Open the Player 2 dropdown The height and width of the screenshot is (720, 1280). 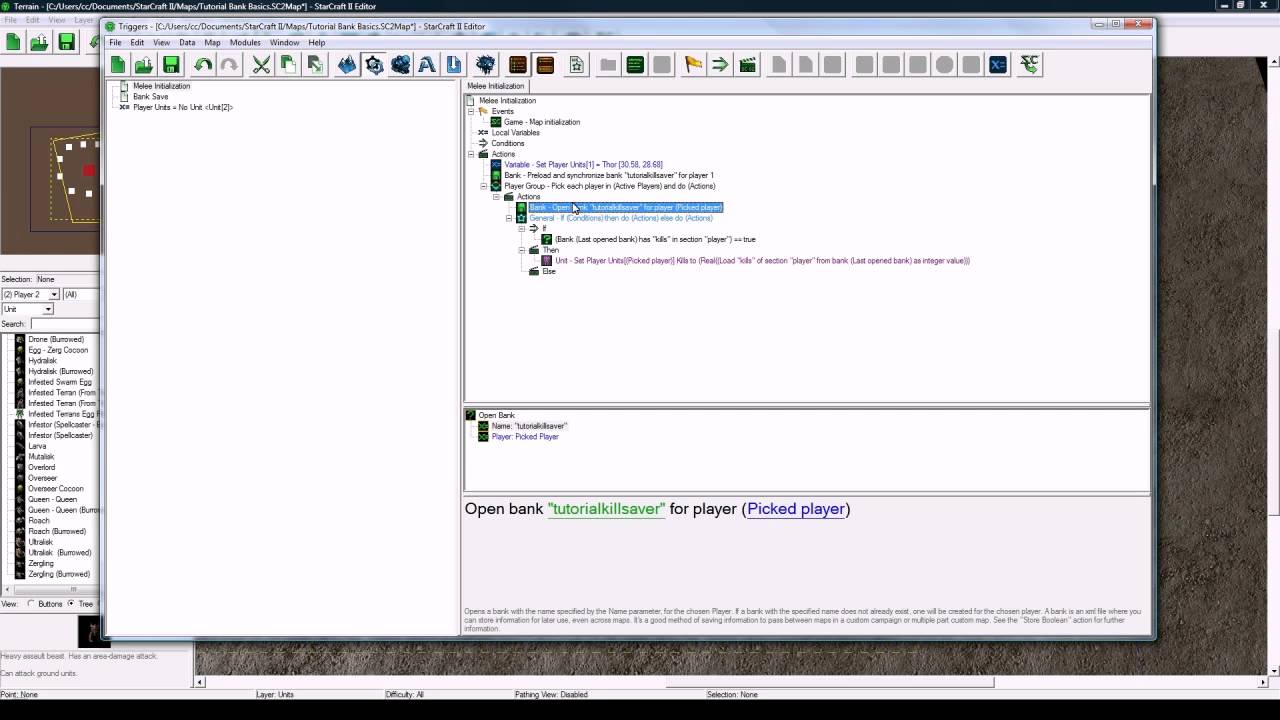(x=53, y=294)
